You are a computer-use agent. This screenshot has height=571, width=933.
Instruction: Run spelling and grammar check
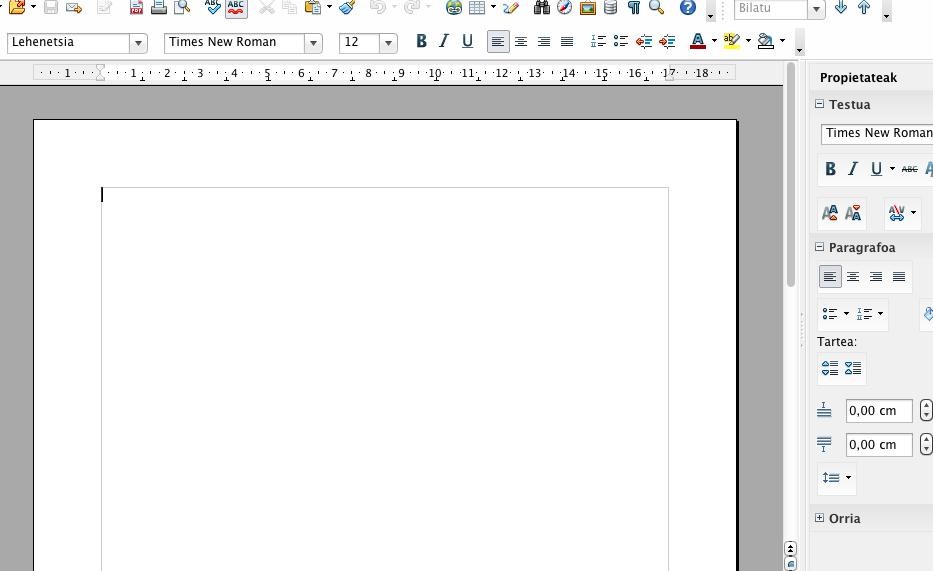point(212,7)
